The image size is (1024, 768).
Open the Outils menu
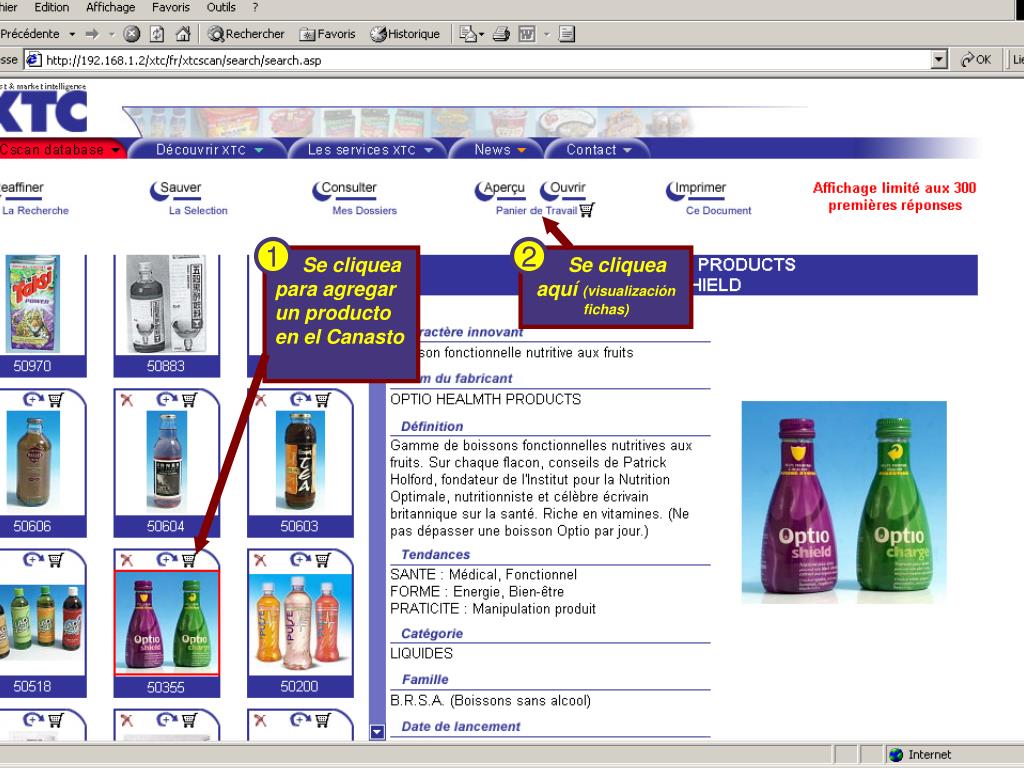pos(221,7)
